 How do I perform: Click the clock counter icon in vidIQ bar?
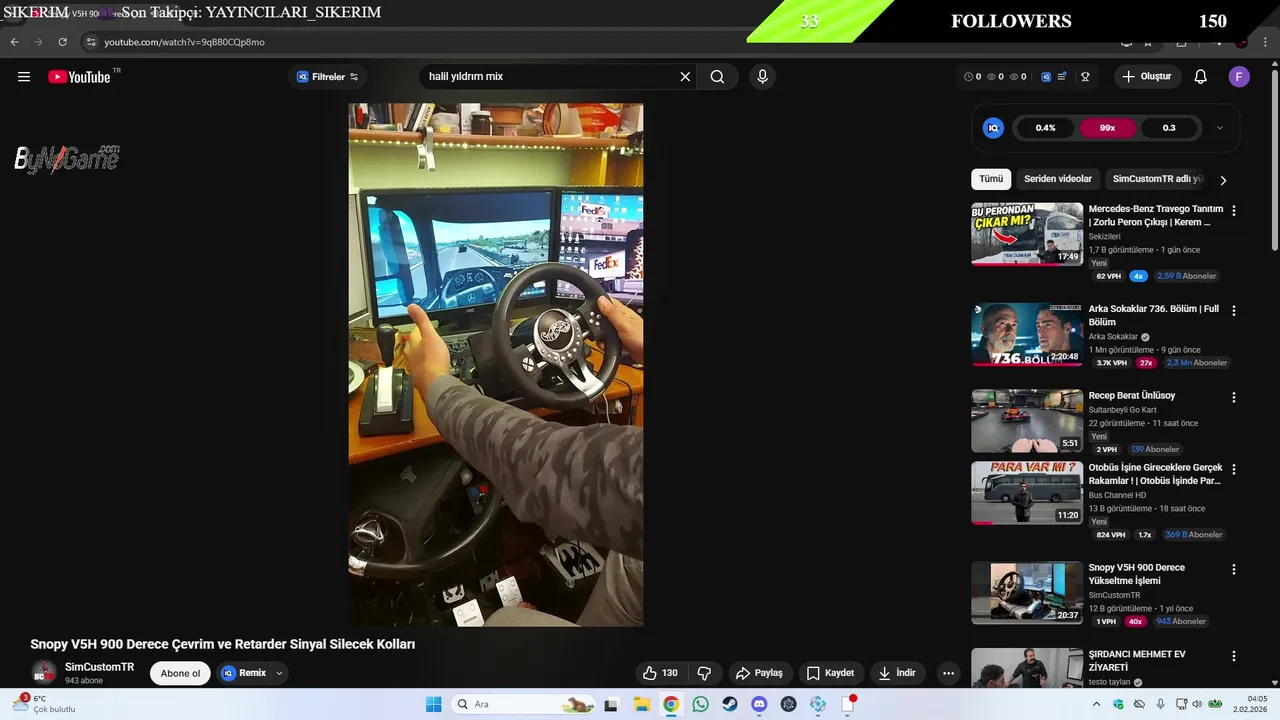[968, 77]
